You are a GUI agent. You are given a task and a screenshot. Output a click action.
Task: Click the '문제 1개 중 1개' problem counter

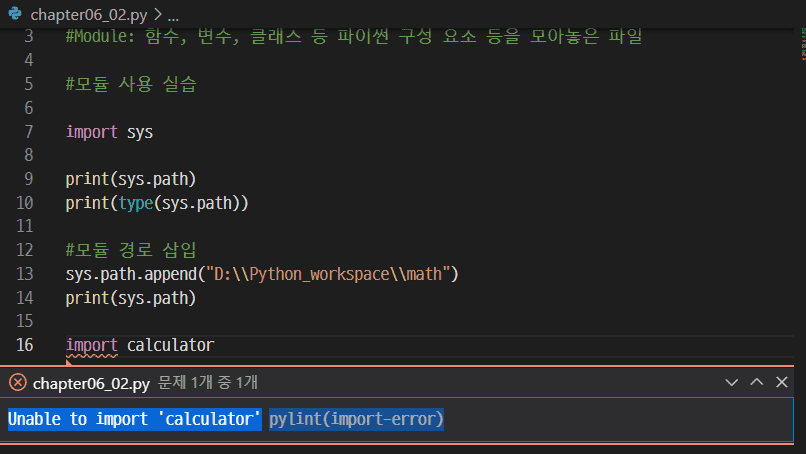(208, 382)
